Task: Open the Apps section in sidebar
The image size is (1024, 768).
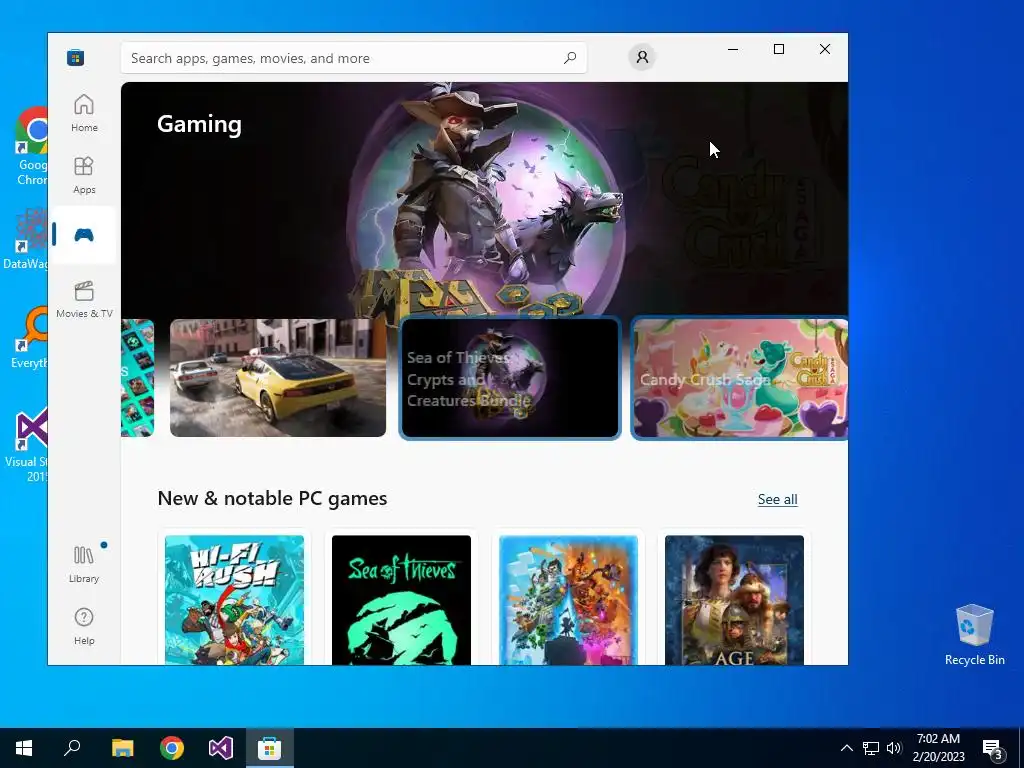Action: (84, 175)
